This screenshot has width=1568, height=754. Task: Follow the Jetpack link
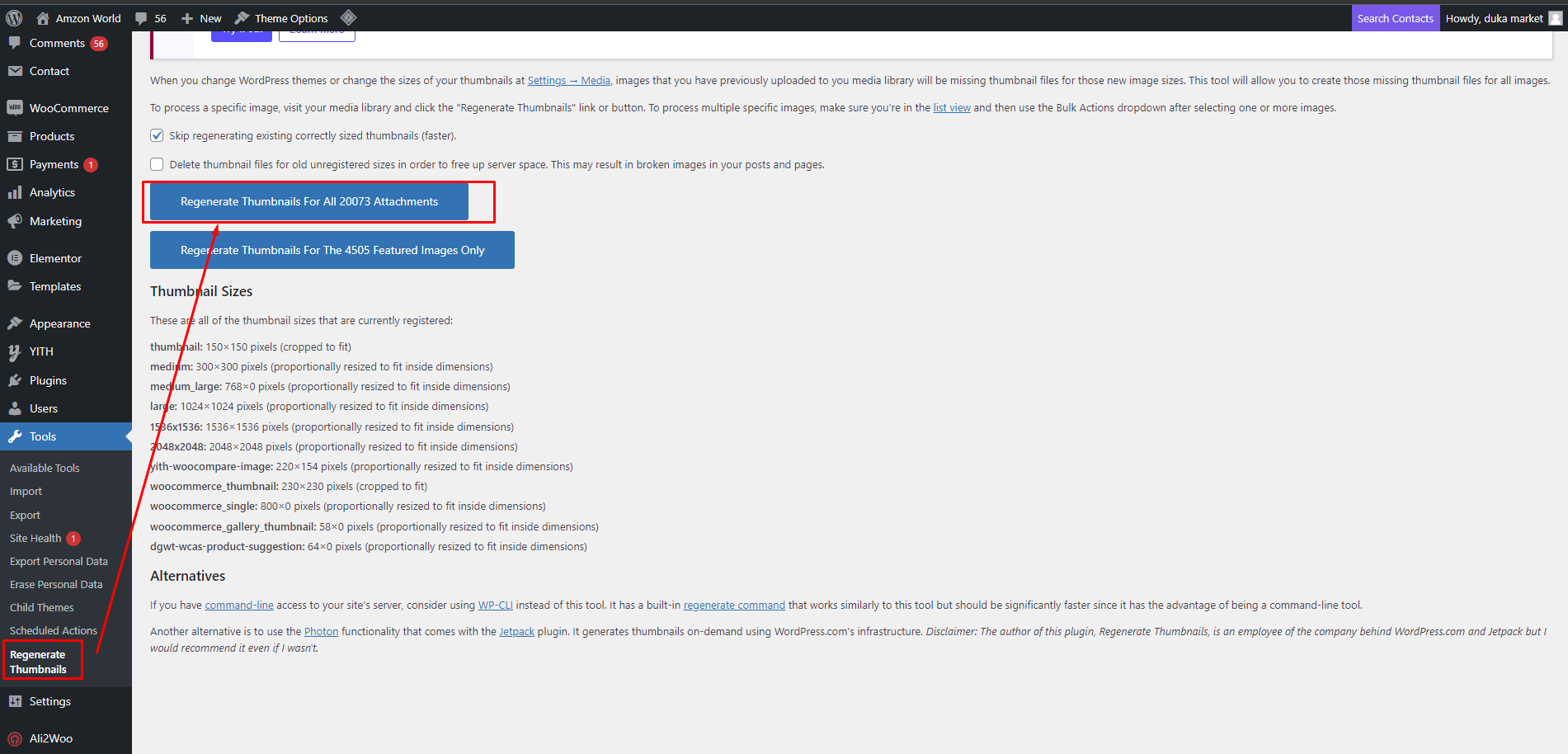517,631
